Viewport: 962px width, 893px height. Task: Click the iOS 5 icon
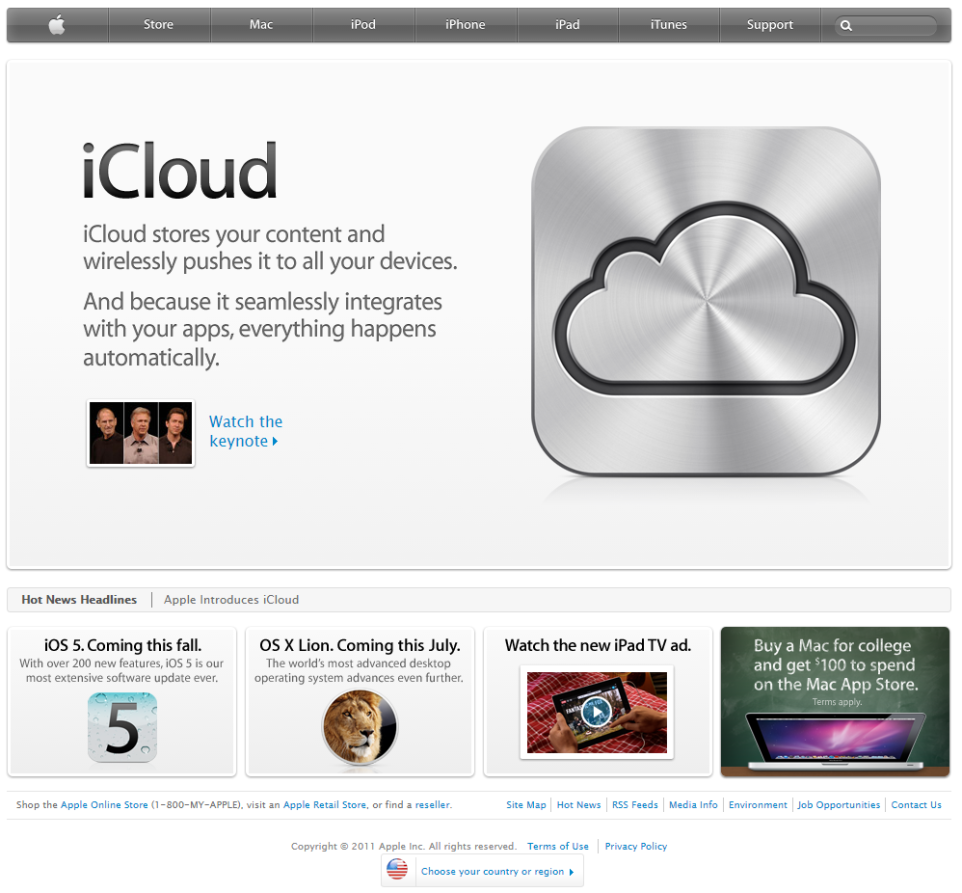tap(122, 727)
